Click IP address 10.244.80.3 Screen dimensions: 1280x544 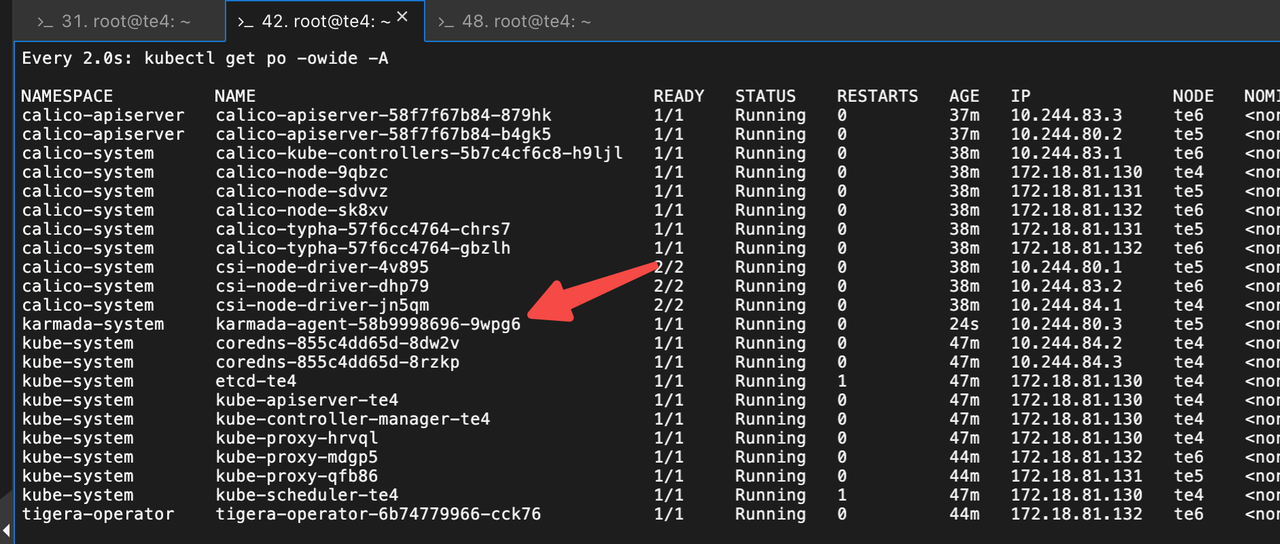tap(1066, 324)
